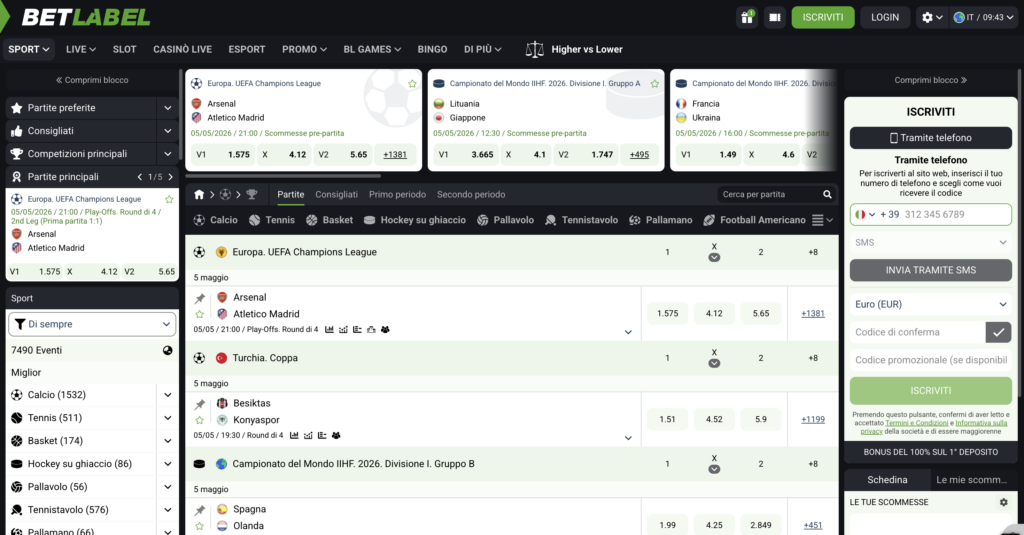Viewport: 1024px width, 535px height.
Task: Open the last info icon on Besiktas row
Action: pos(336,436)
